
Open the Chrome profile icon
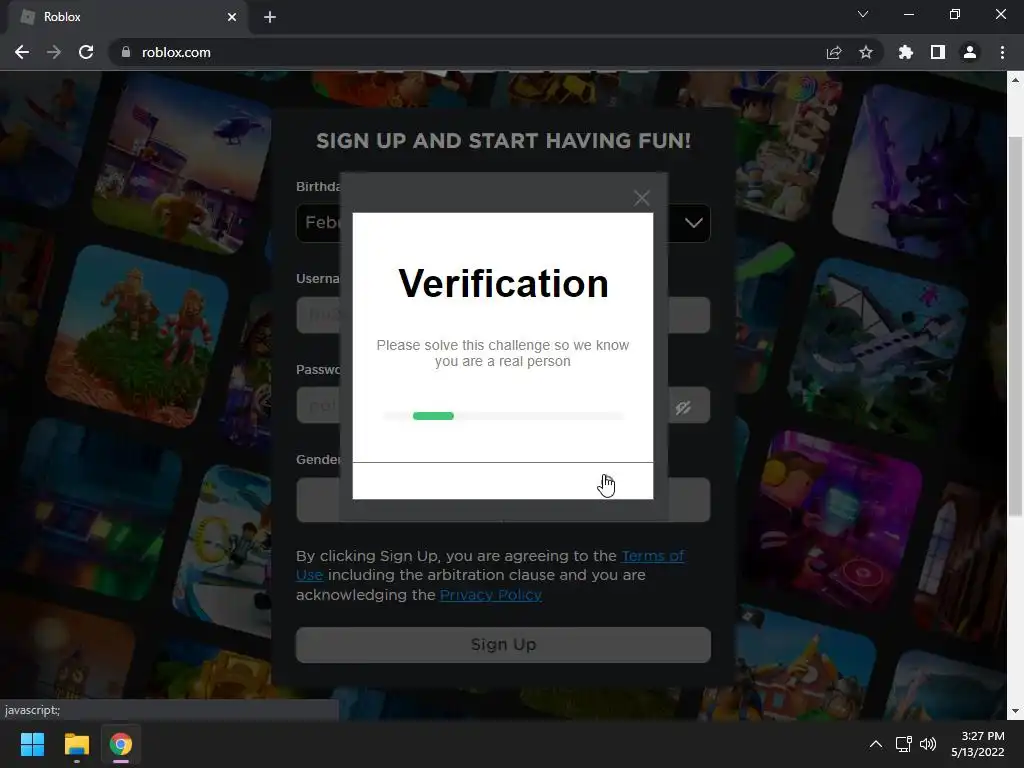pyautogui.click(x=970, y=52)
